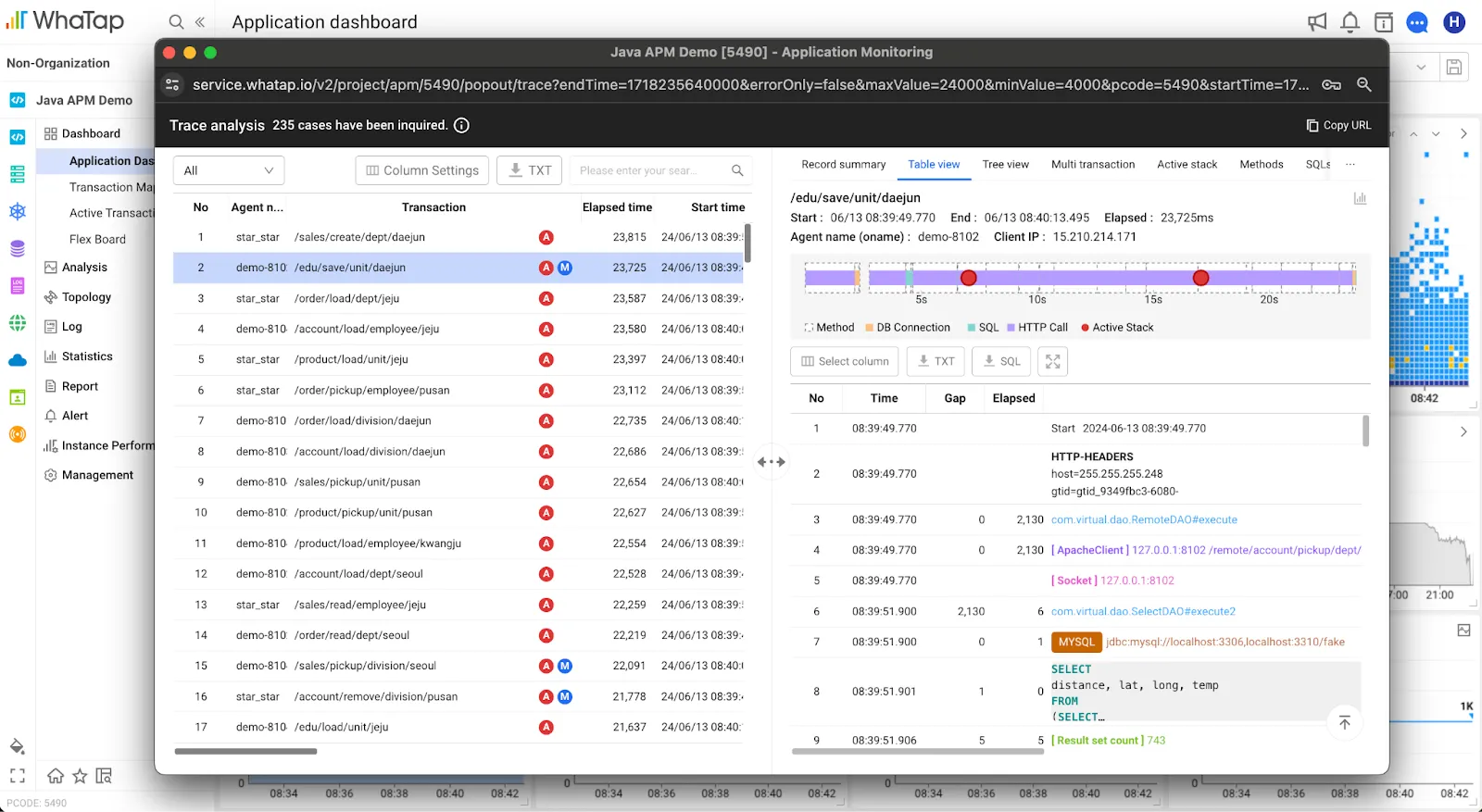
Task: Open the server (green stack) product icon in left rail
Action: coord(17,173)
